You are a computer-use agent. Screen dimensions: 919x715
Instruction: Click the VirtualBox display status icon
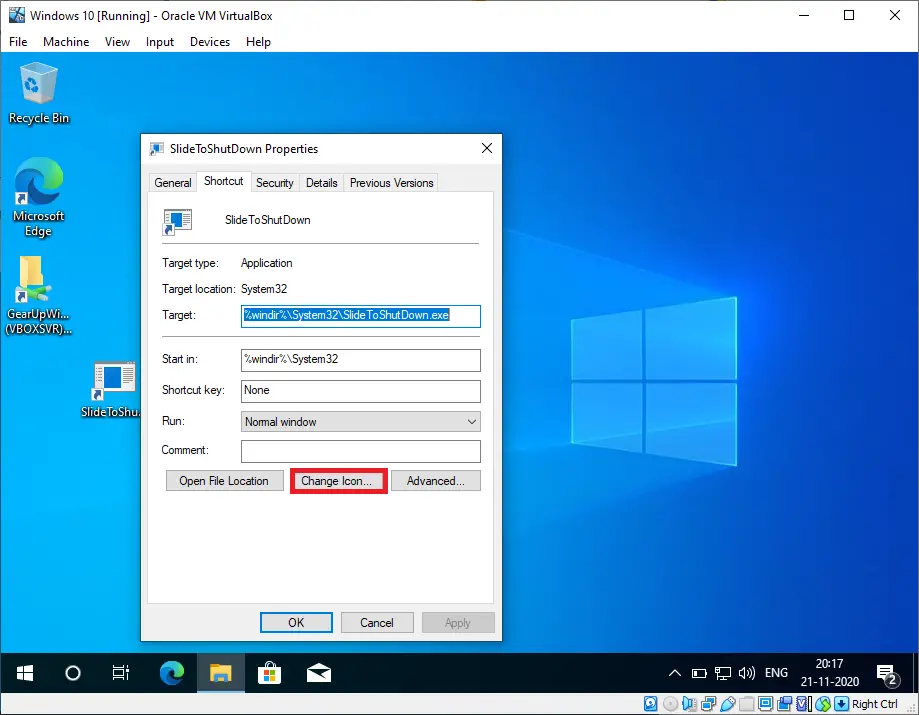[765, 703]
